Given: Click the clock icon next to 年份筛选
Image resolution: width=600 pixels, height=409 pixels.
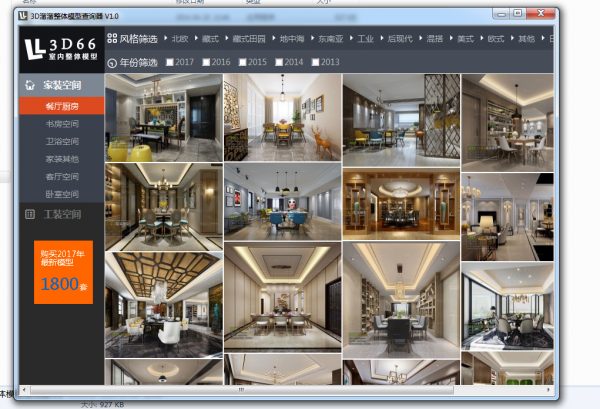Looking at the screenshot, I should coord(111,62).
